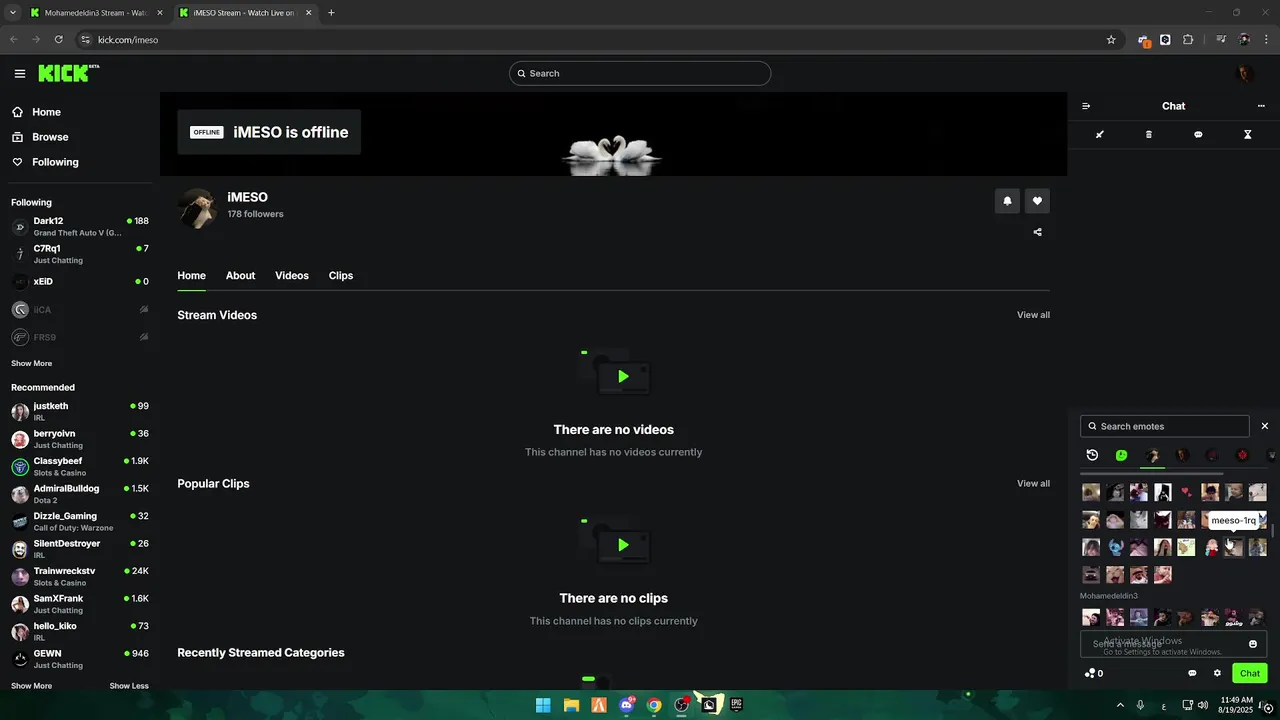The image size is (1280, 720).
Task: View all Stream Videos
Action: click(x=1033, y=315)
